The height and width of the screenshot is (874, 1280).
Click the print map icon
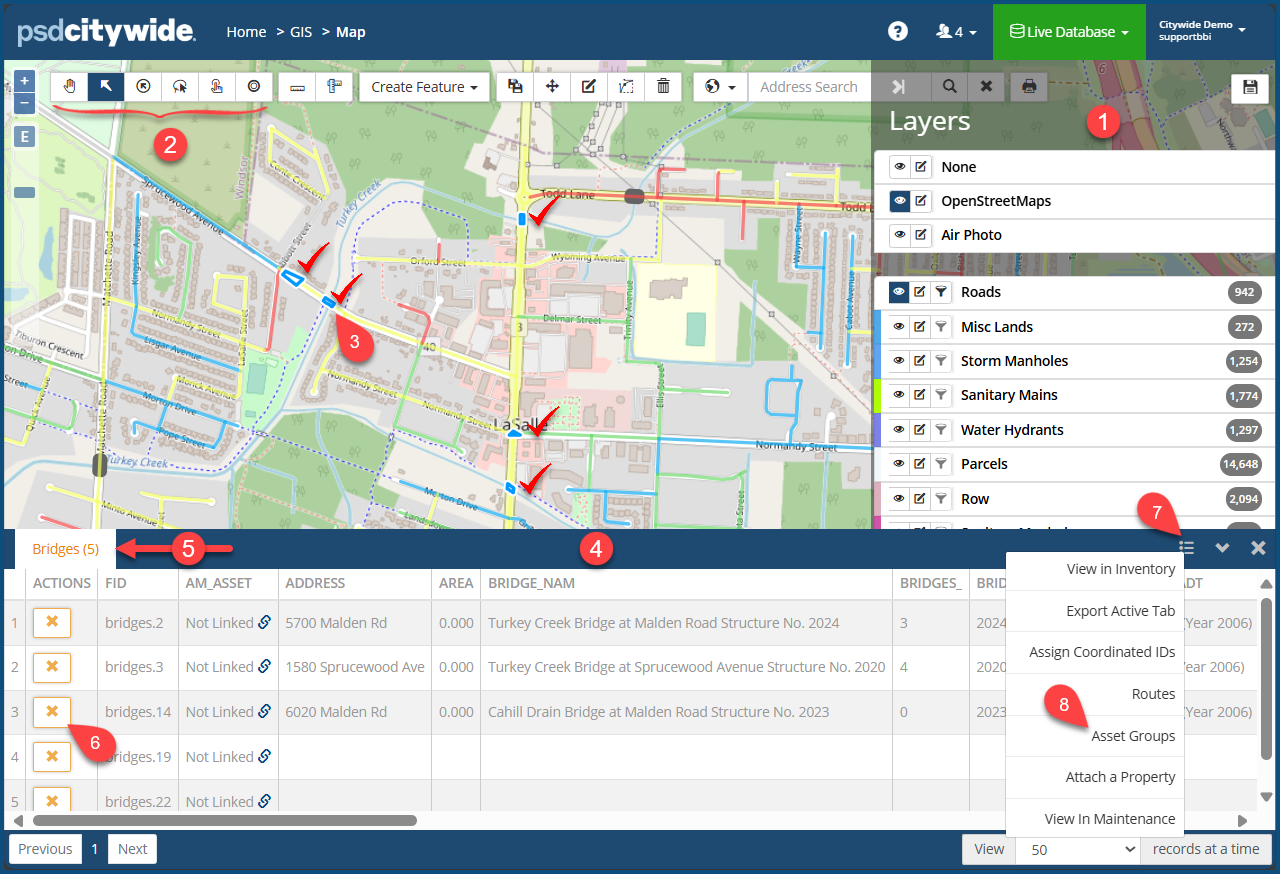(x=1028, y=87)
